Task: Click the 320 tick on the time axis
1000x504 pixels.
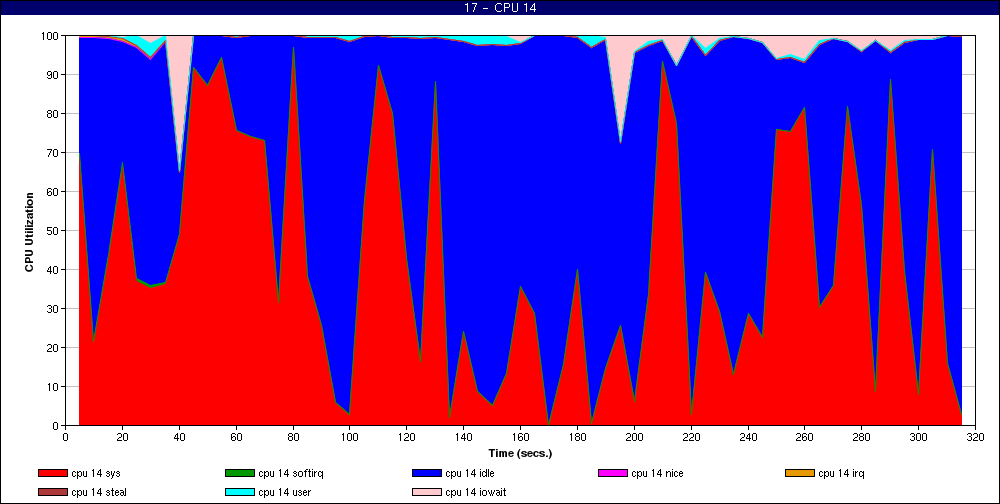Action: click(976, 437)
